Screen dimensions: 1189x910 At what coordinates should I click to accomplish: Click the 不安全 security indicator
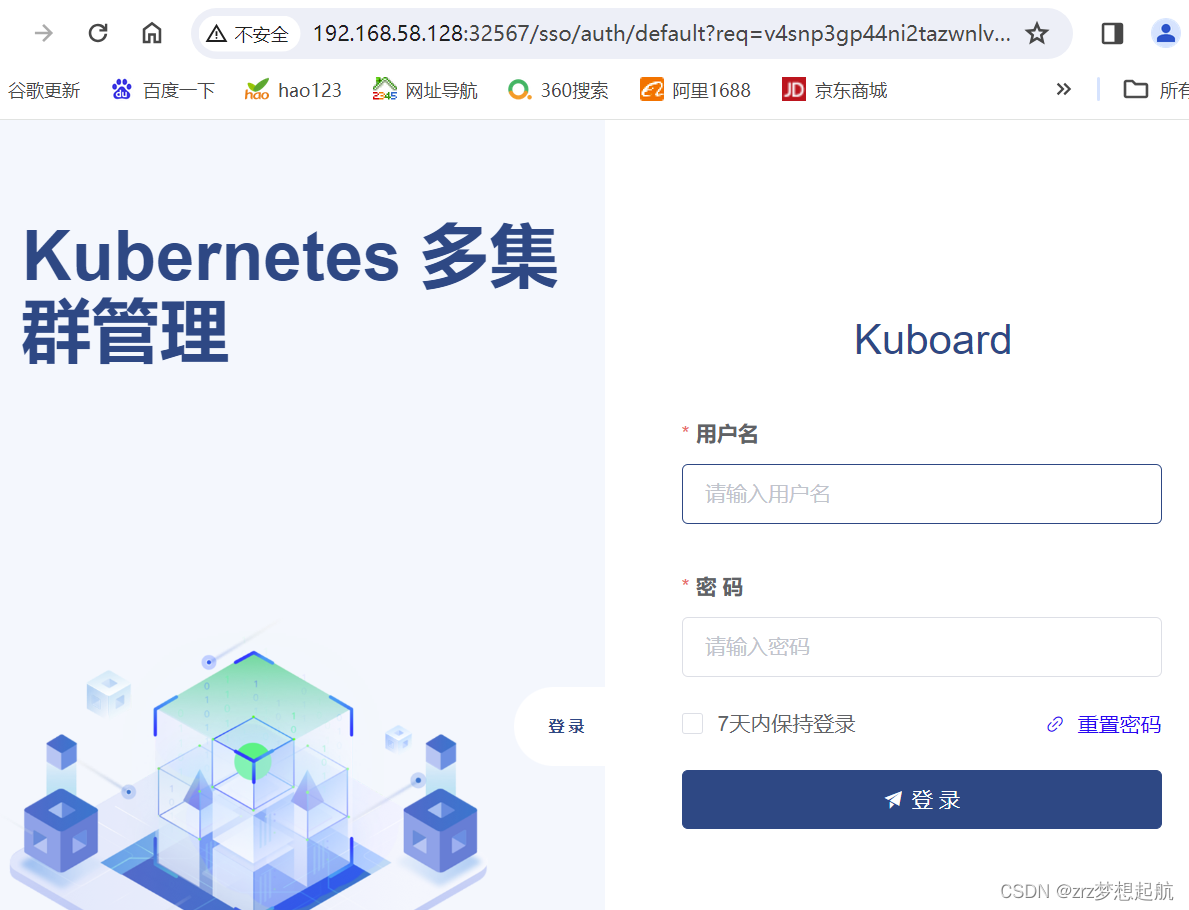pyautogui.click(x=248, y=32)
